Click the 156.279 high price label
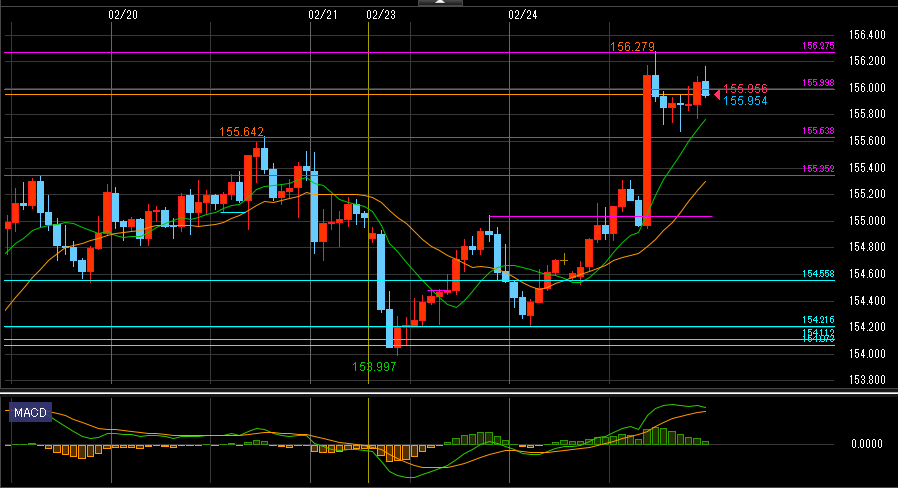The width and height of the screenshot is (898, 488). [x=632, y=47]
